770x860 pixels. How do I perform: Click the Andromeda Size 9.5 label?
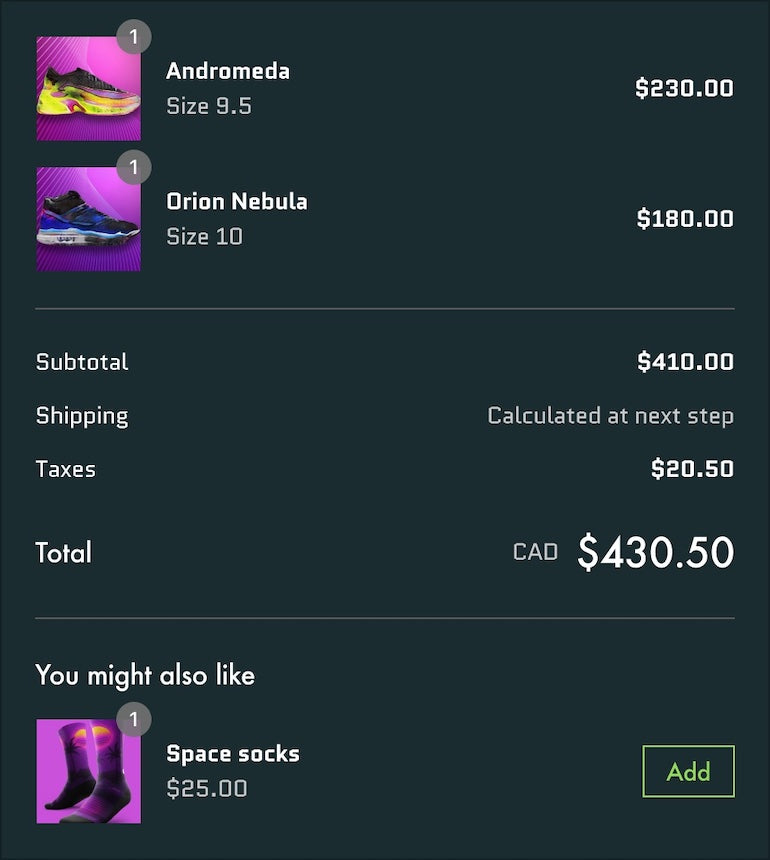(x=209, y=105)
